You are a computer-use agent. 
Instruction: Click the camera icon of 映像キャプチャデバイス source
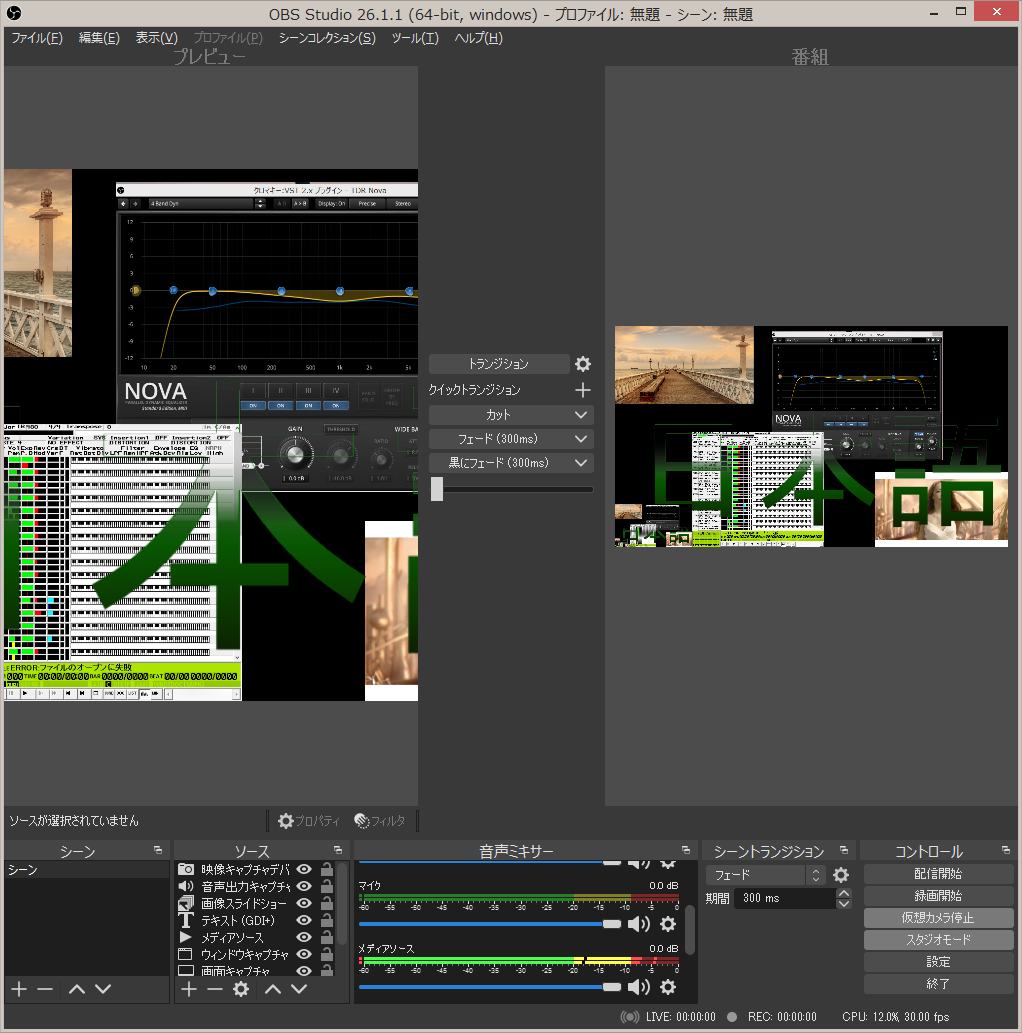tap(186, 870)
